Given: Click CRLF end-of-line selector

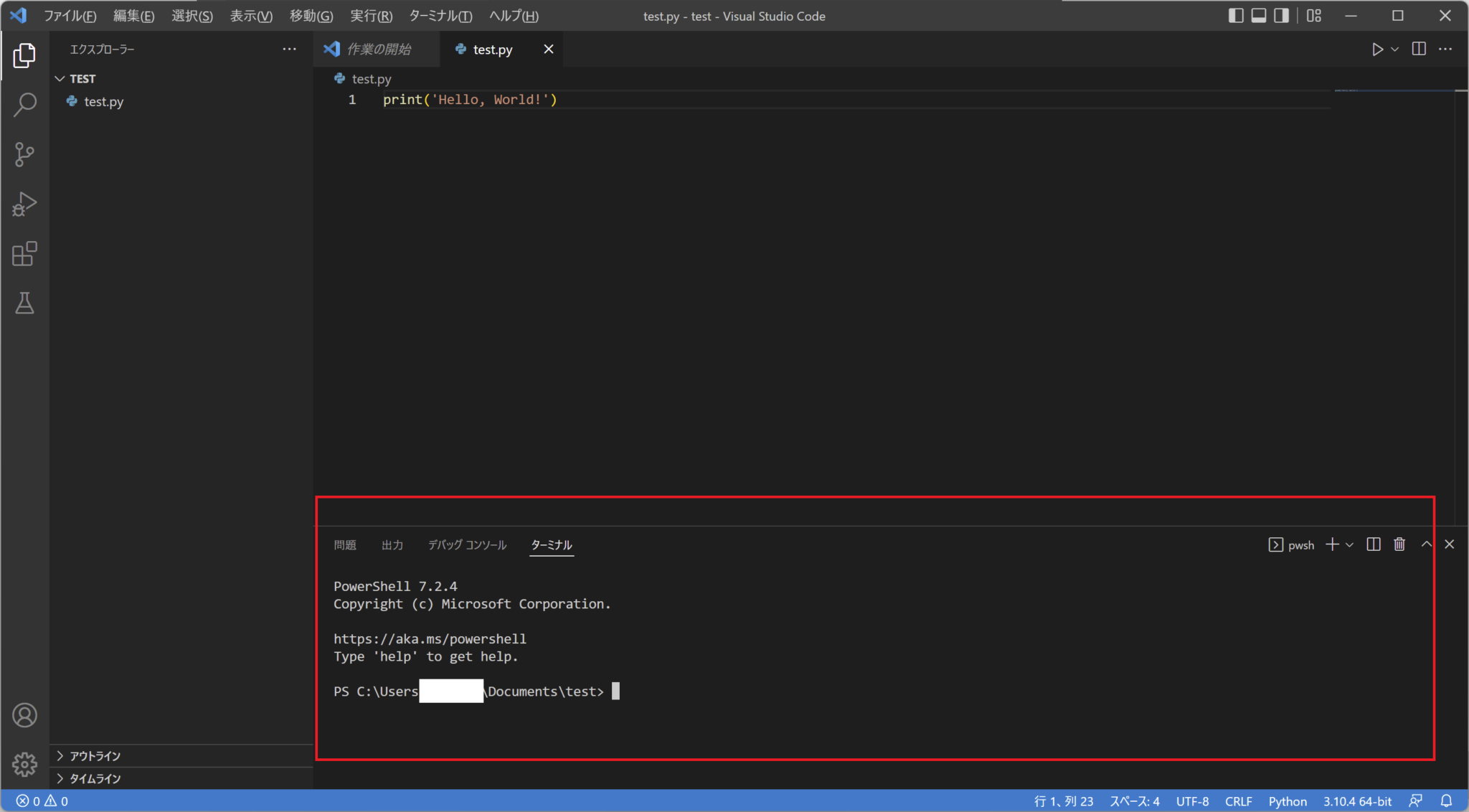Looking at the screenshot, I should click(1238, 801).
